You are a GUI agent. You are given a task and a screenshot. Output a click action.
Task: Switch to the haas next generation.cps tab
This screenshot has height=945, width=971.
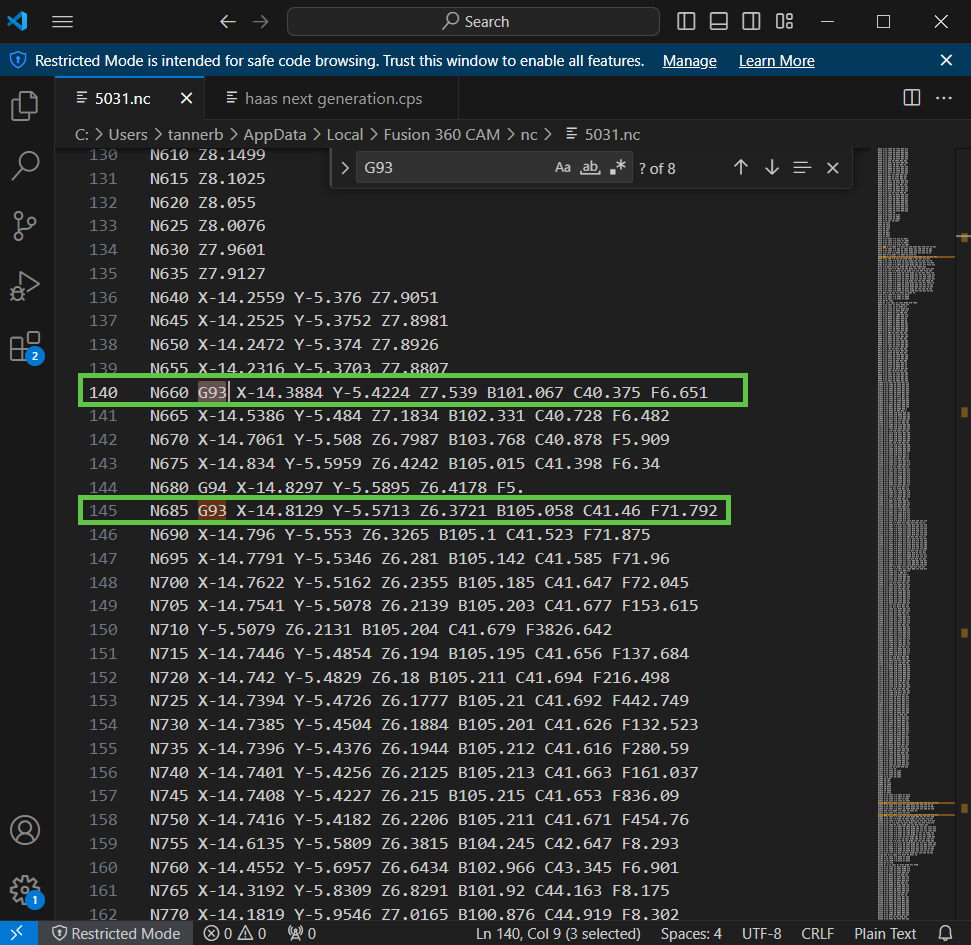pyautogui.click(x=333, y=98)
